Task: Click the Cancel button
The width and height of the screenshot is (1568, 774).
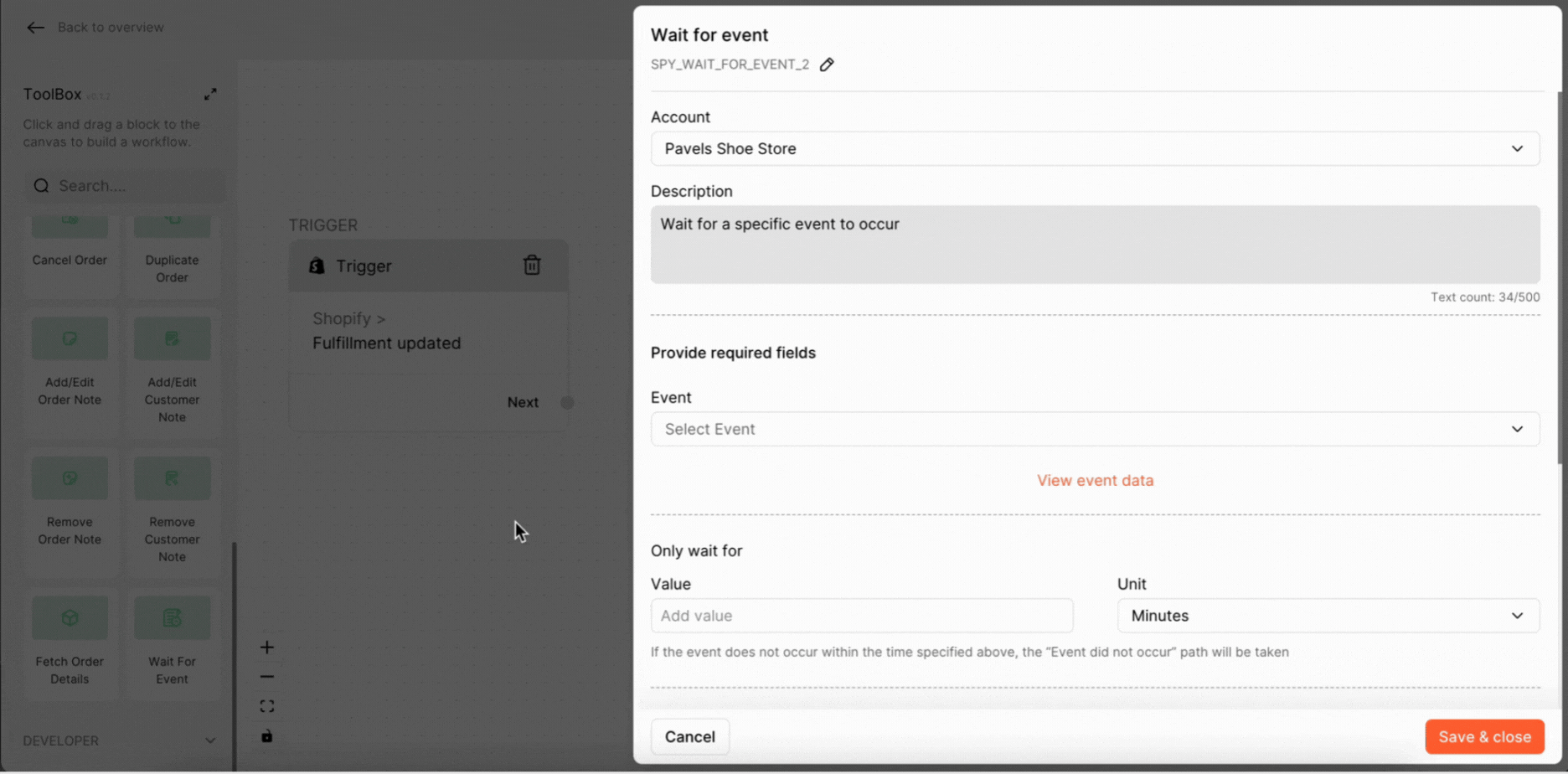Action: point(690,737)
